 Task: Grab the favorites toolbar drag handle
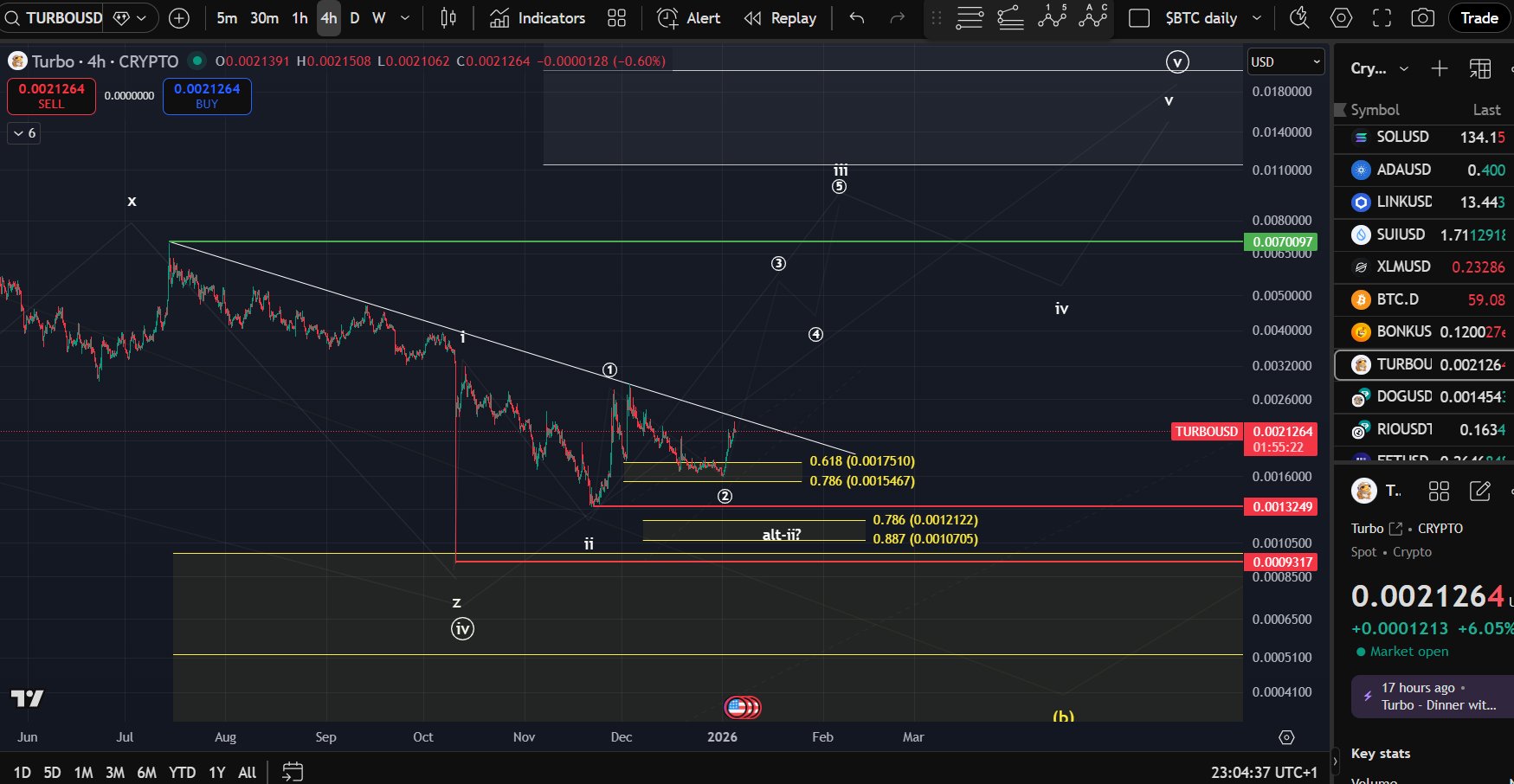point(936,17)
